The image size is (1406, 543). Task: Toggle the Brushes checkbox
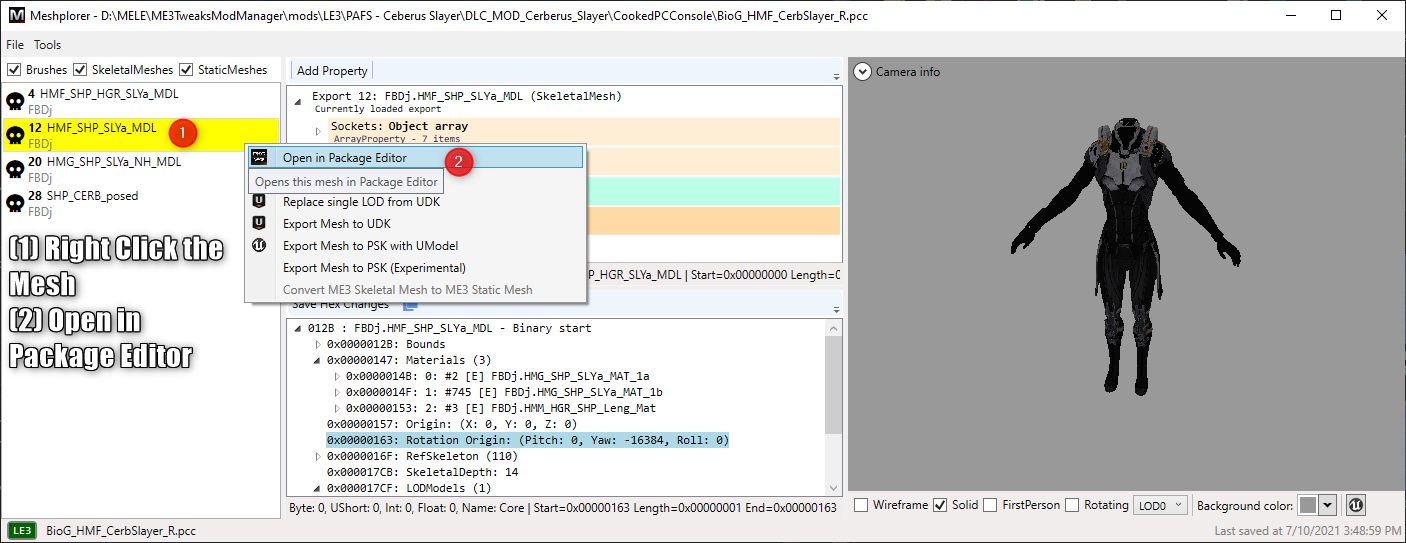(14, 70)
